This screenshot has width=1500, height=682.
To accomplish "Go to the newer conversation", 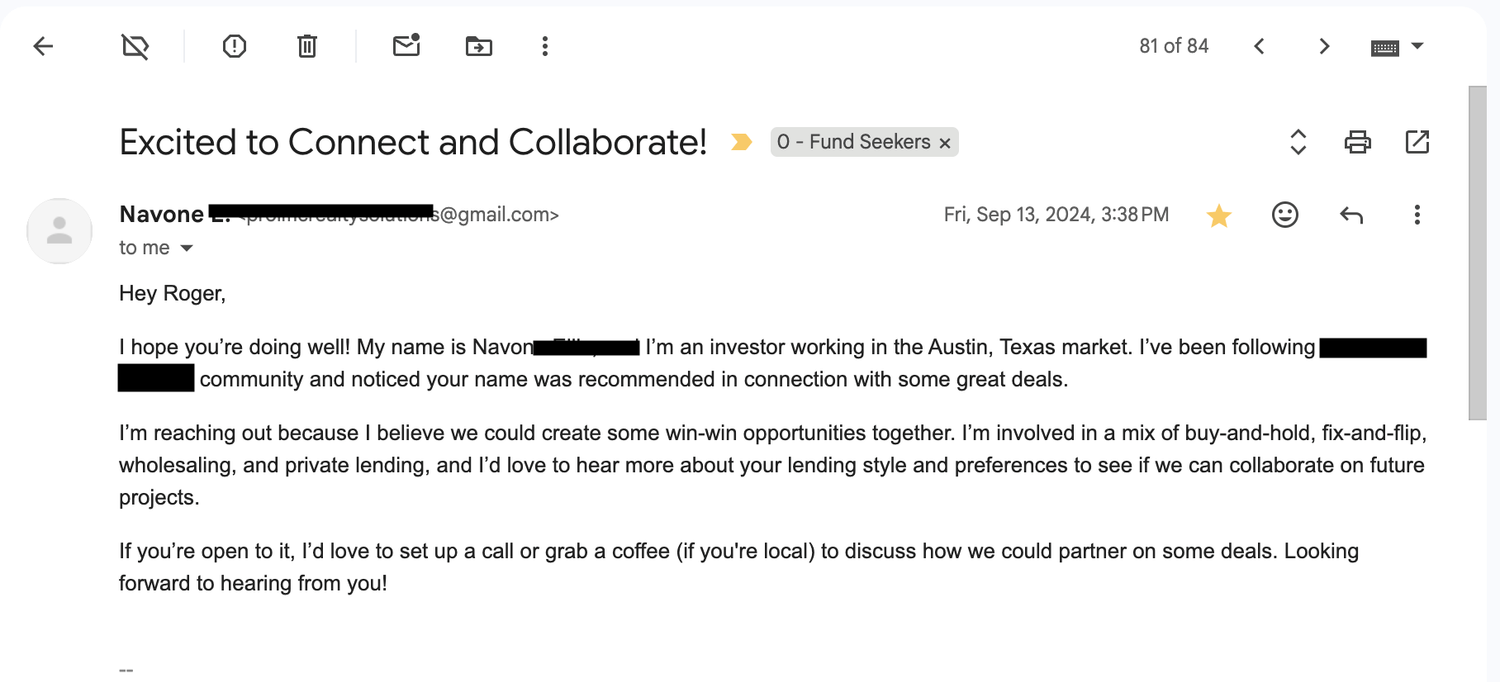I will pos(1259,46).
